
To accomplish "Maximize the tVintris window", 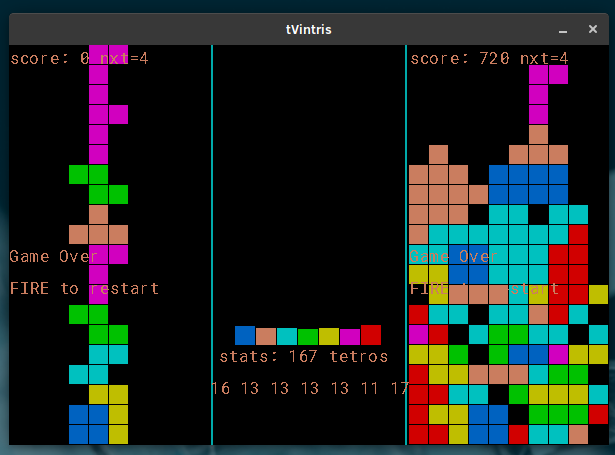I will [566, 30].
